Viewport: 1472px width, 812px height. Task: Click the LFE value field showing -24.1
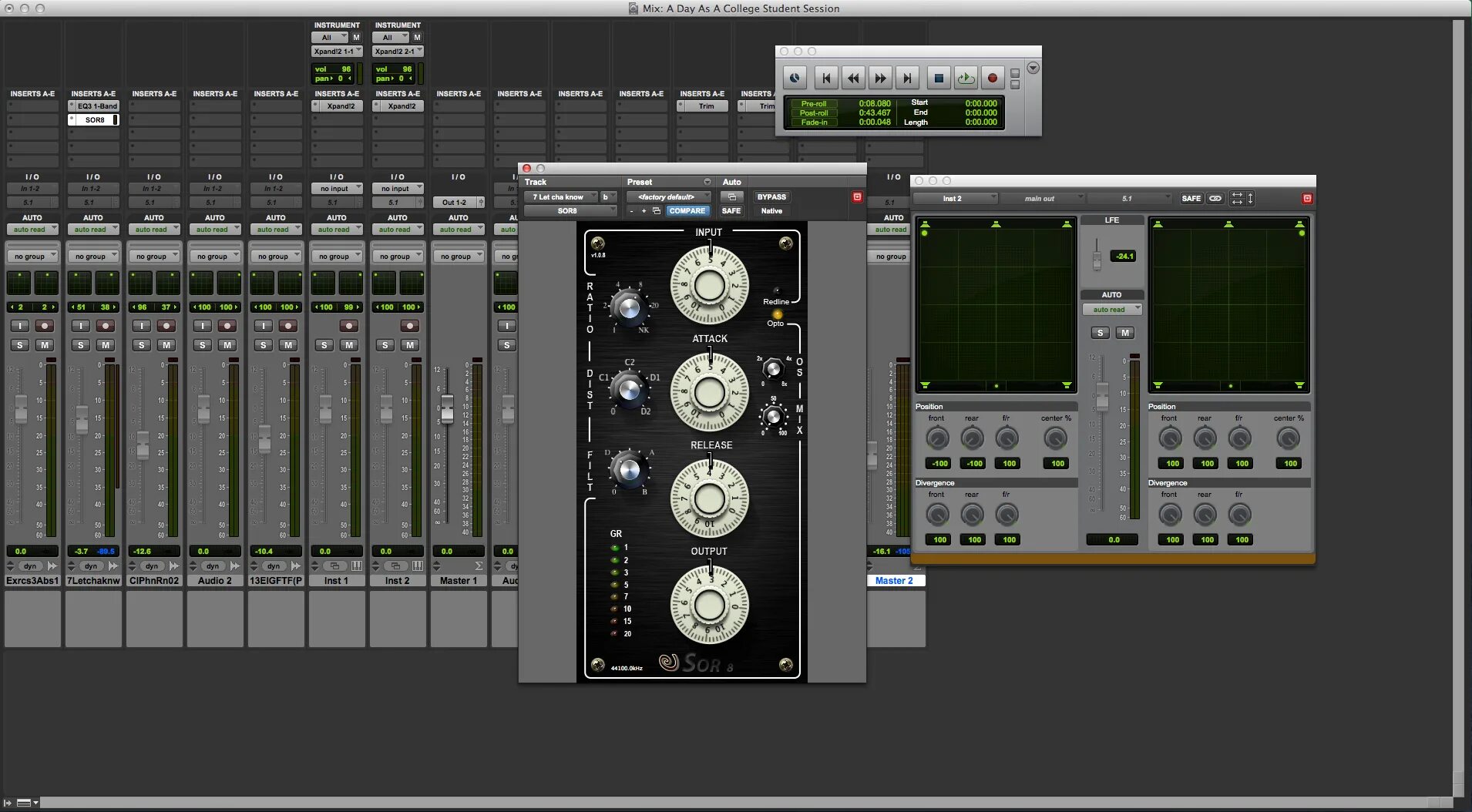click(x=1124, y=257)
